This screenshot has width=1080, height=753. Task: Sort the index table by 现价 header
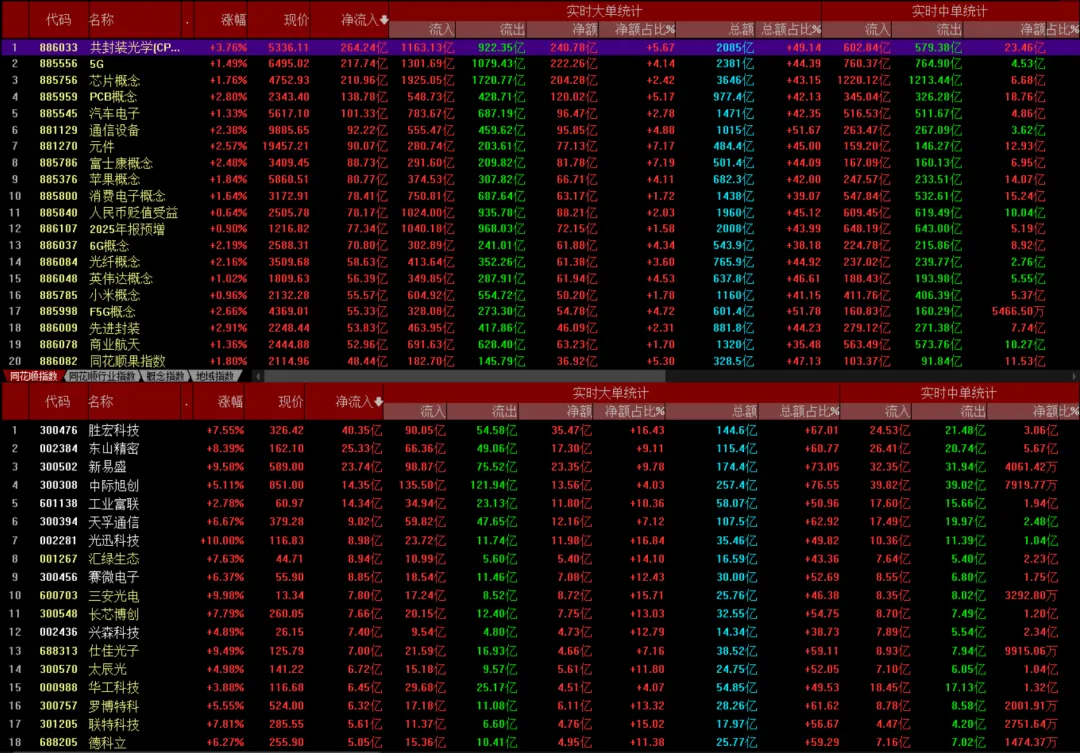[296, 20]
